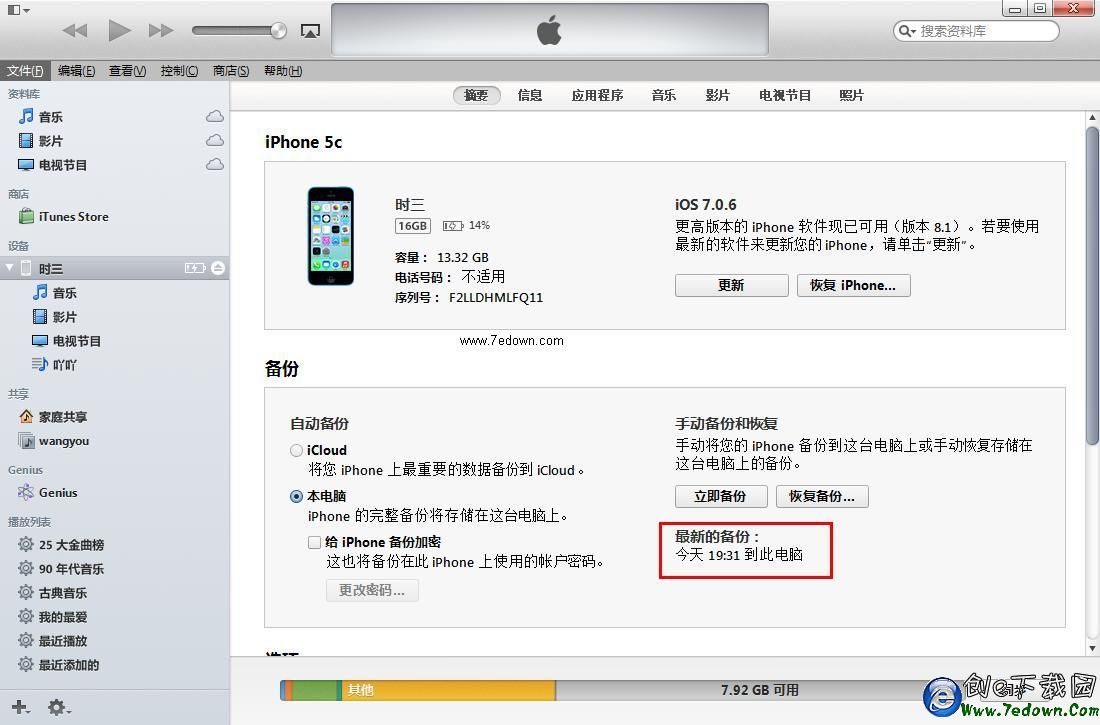Click the search library field
This screenshot has width=1100, height=725.
pyautogui.click(x=977, y=31)
